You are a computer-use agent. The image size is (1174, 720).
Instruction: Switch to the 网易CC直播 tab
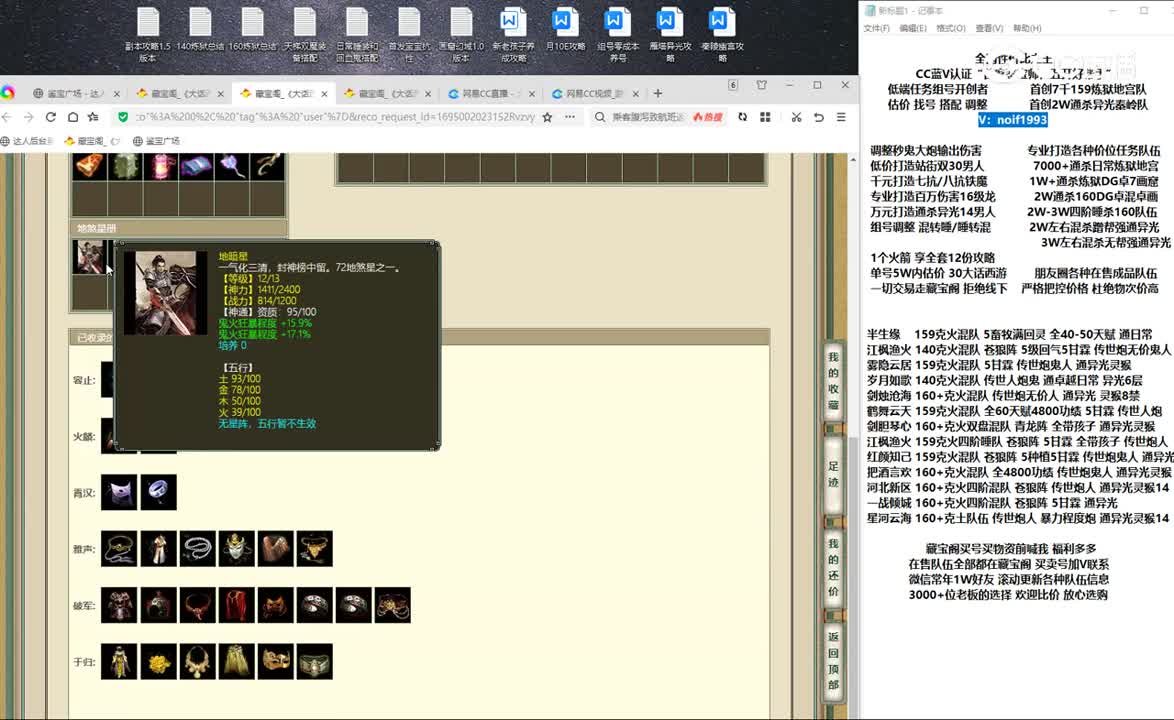point(490,94)
